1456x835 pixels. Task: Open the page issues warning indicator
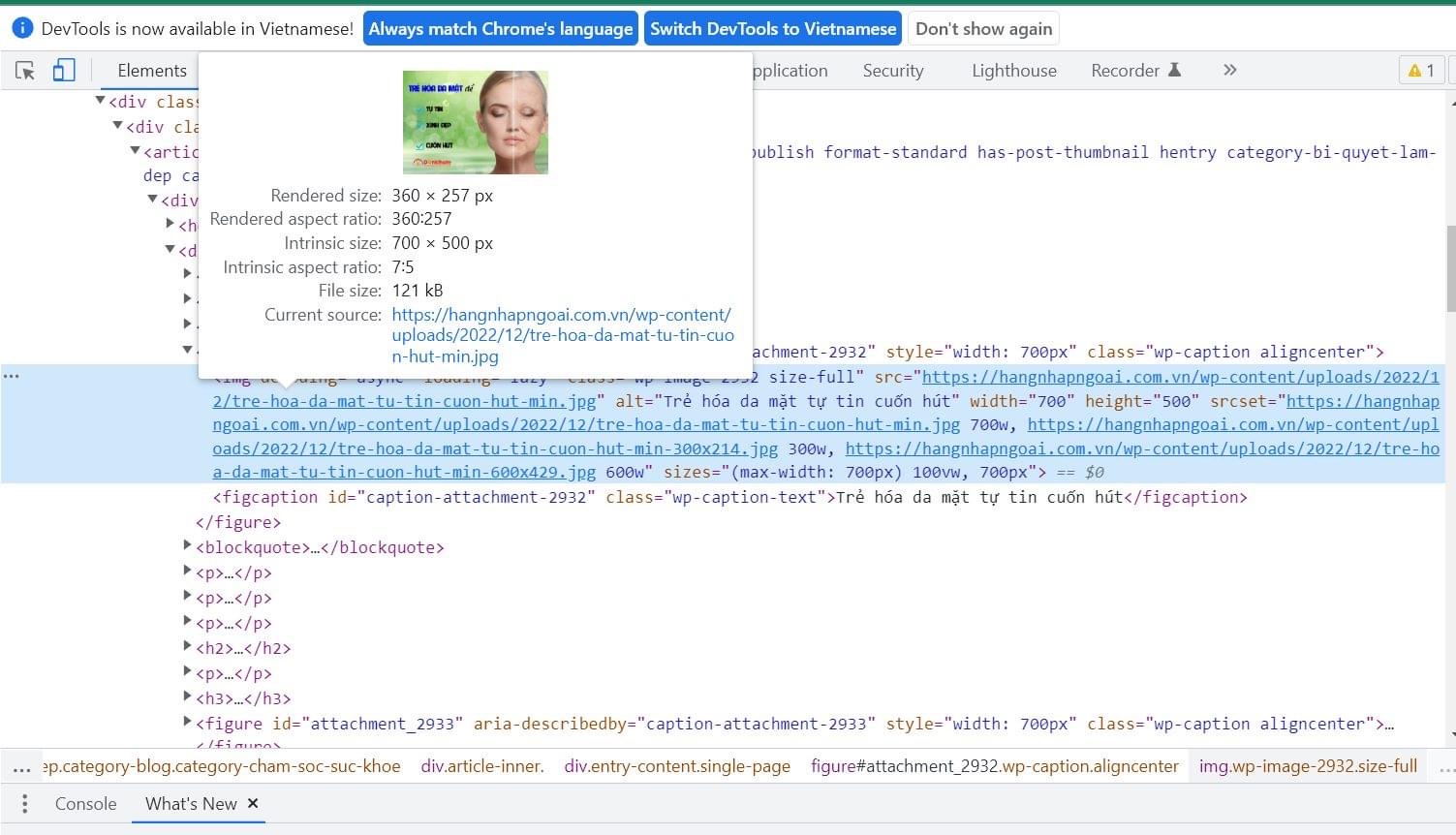1420,70
